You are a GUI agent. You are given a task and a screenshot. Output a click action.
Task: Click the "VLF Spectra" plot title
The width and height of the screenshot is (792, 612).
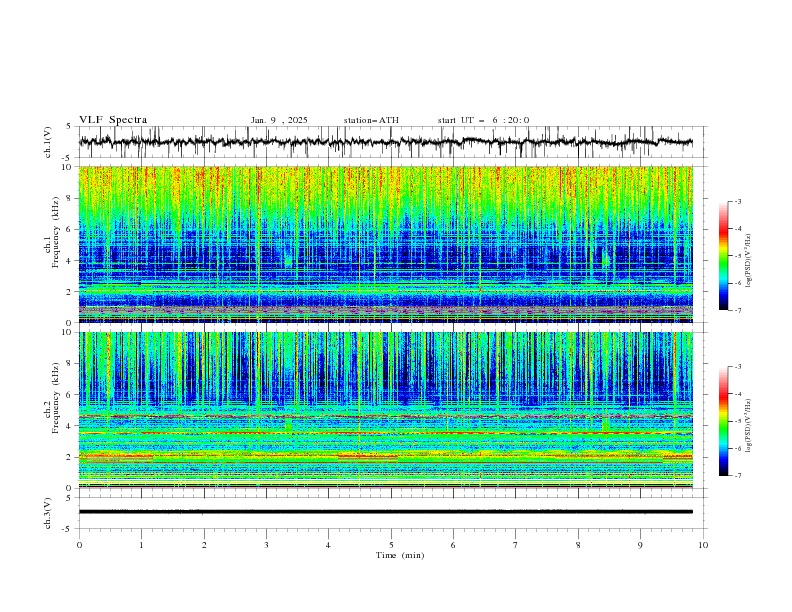point(113,120)
